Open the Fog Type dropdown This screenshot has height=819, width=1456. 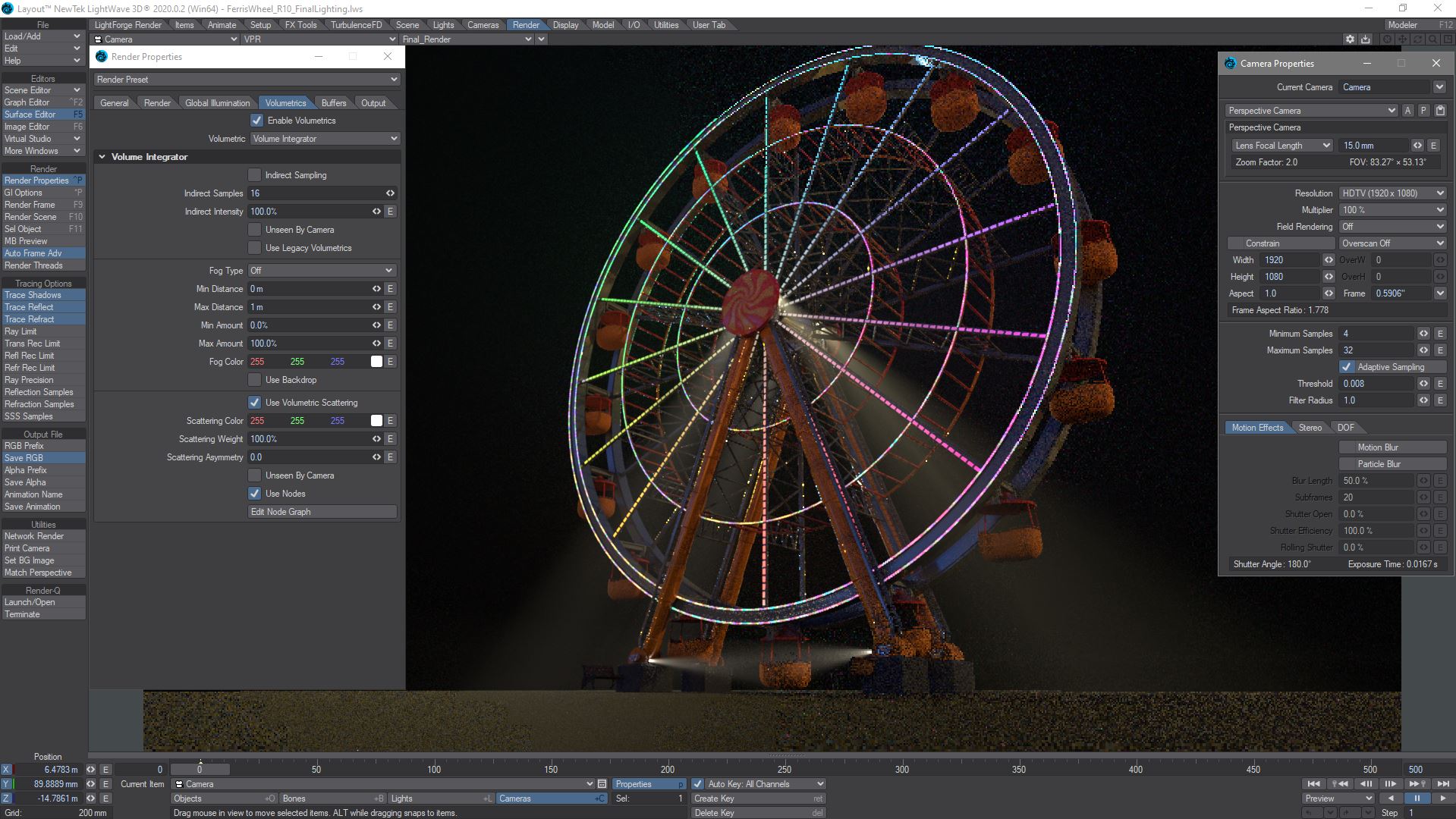coord(322,271)
